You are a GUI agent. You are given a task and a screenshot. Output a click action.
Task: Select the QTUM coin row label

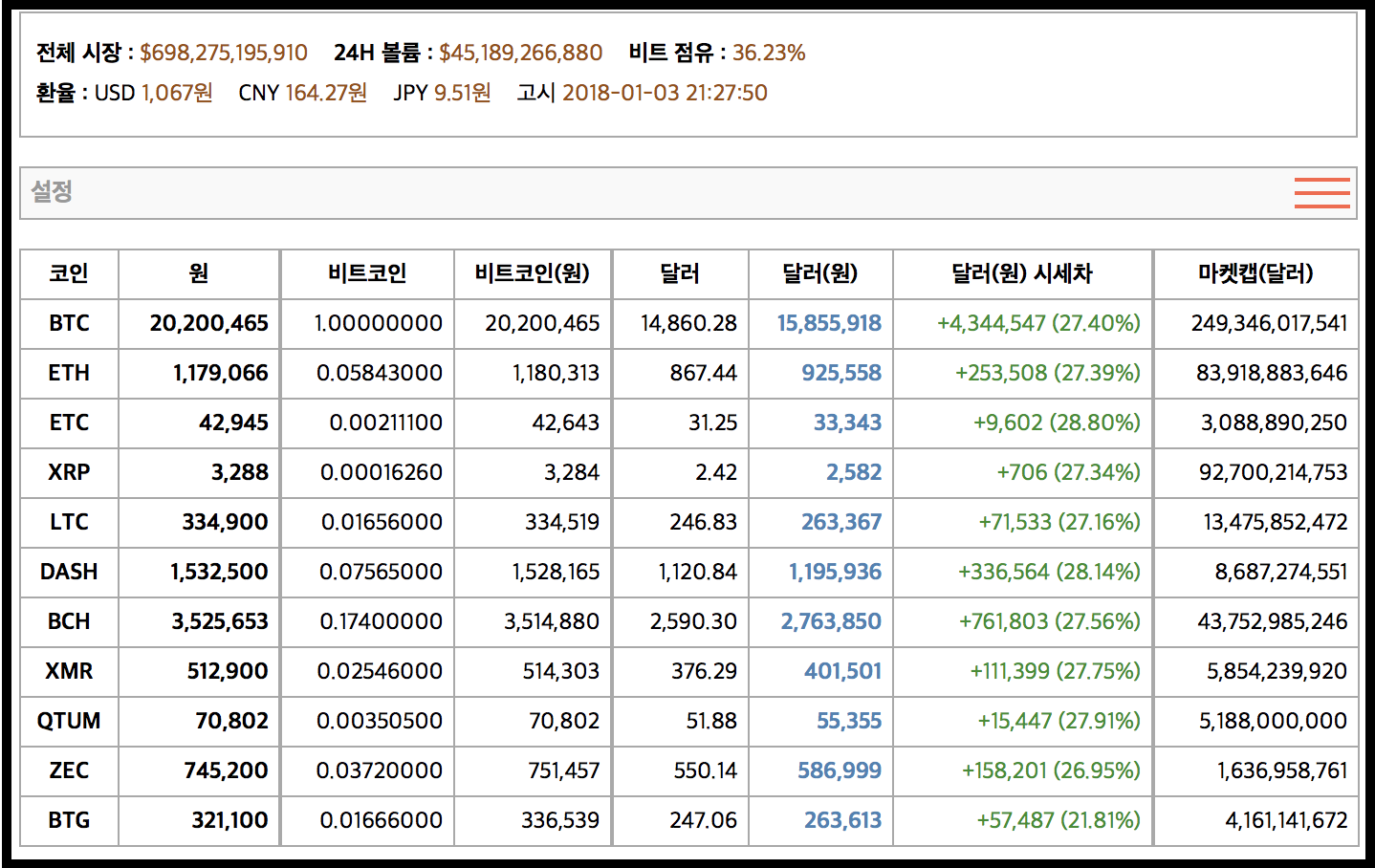tap(69, 722)
